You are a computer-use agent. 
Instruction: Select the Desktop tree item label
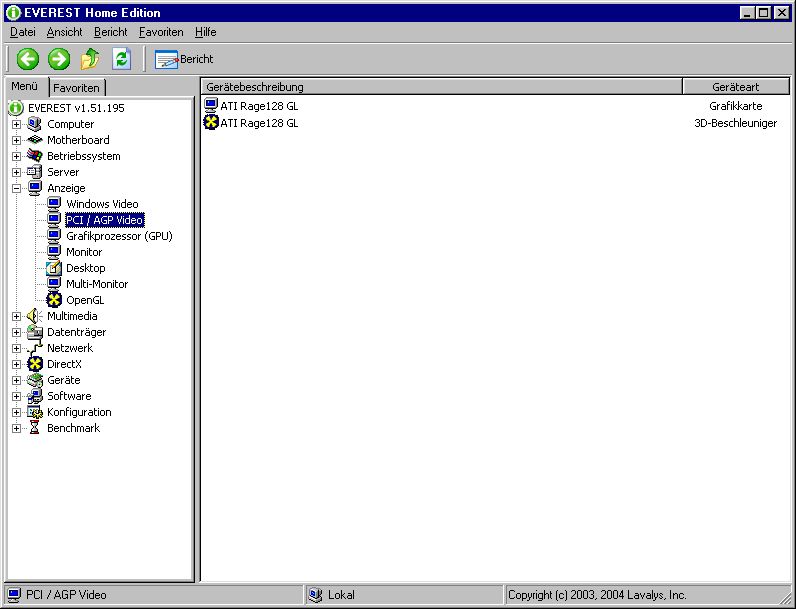[x=86, y=268]
